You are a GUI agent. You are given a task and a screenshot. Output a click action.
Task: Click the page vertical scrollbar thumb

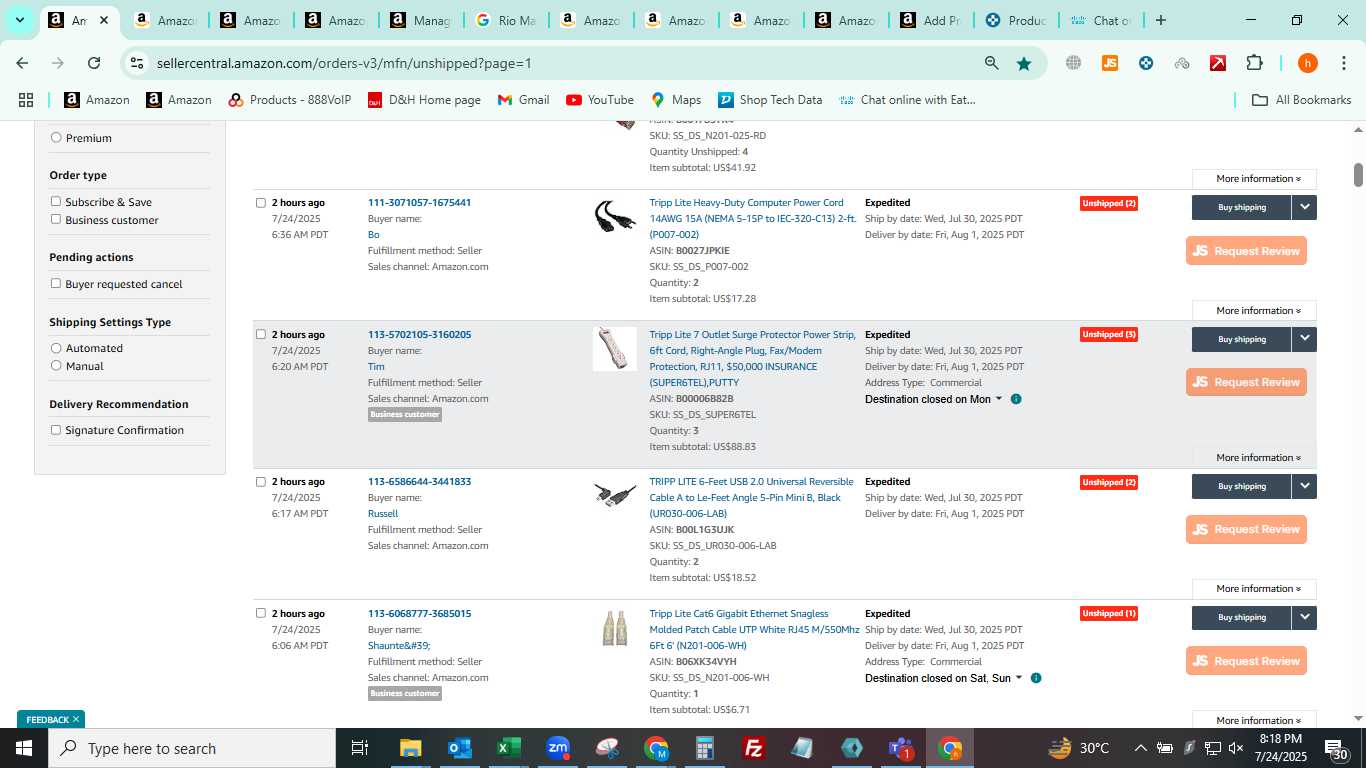click(1358, 175)
